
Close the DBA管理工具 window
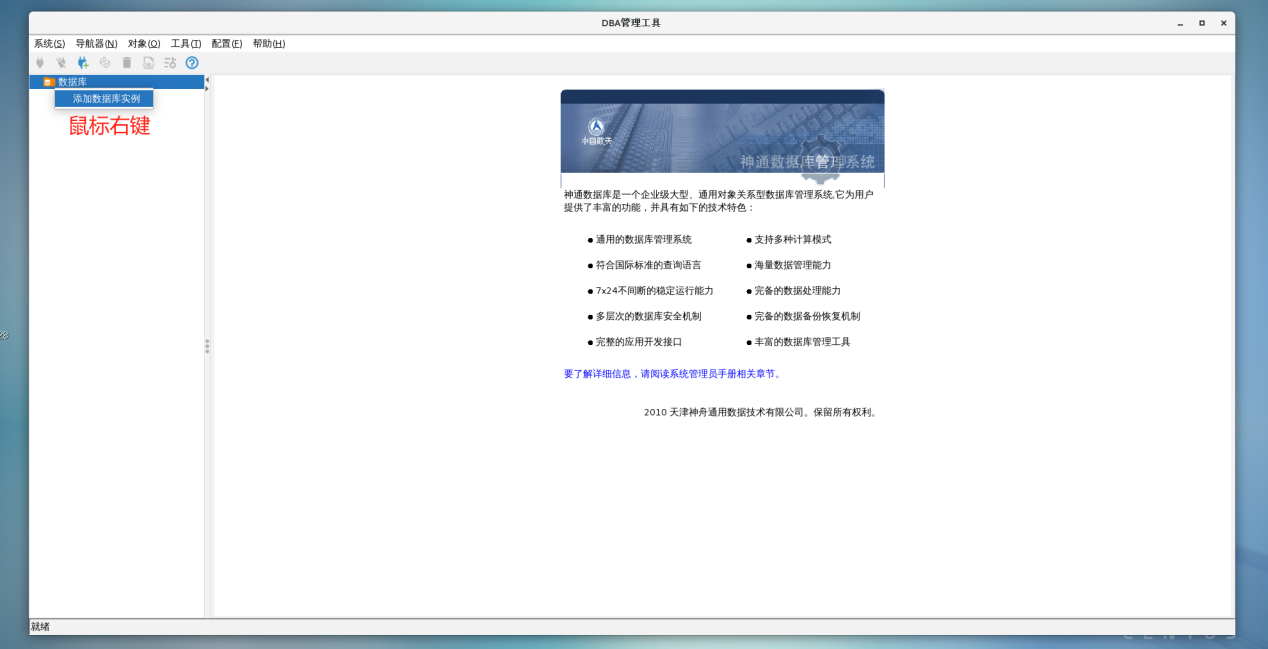tap(1223, 23)
